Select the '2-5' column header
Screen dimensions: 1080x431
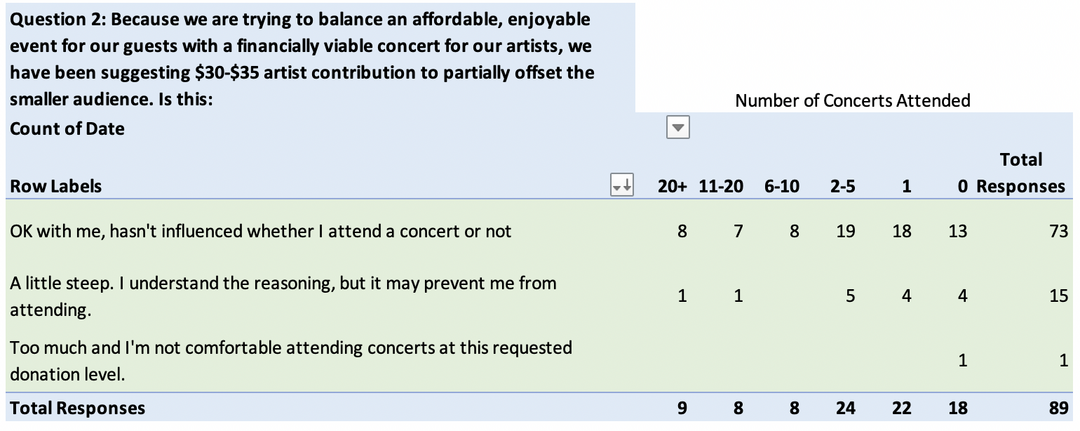pos(841,186)
